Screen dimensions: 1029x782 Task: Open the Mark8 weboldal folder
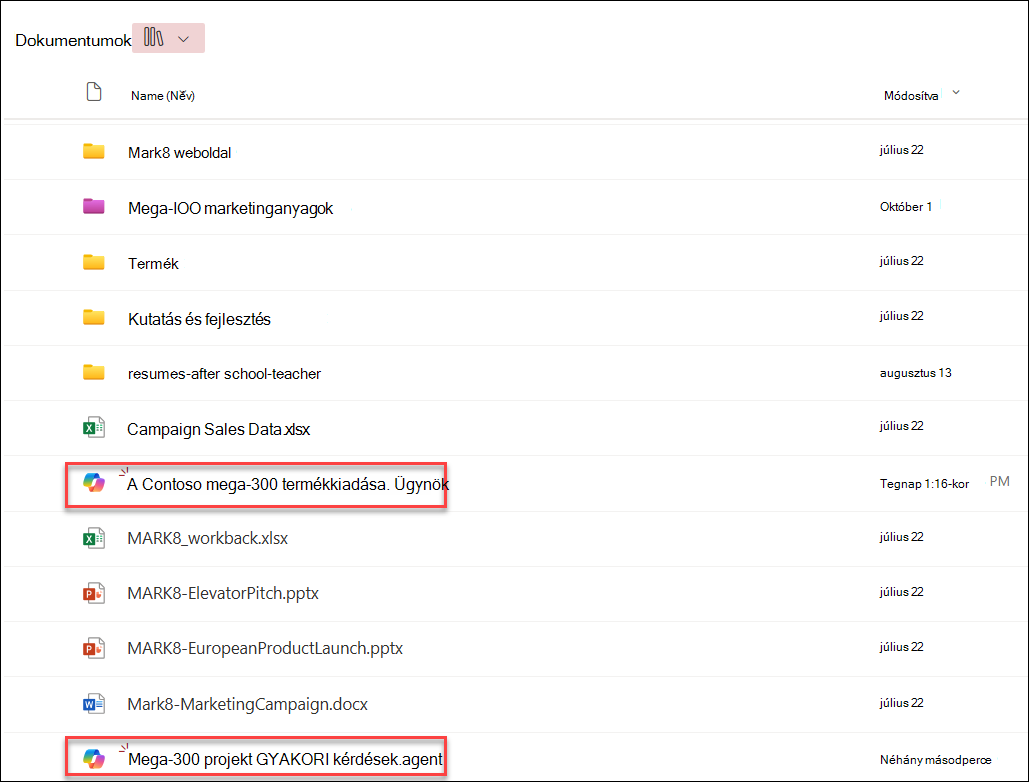[179, 153]
